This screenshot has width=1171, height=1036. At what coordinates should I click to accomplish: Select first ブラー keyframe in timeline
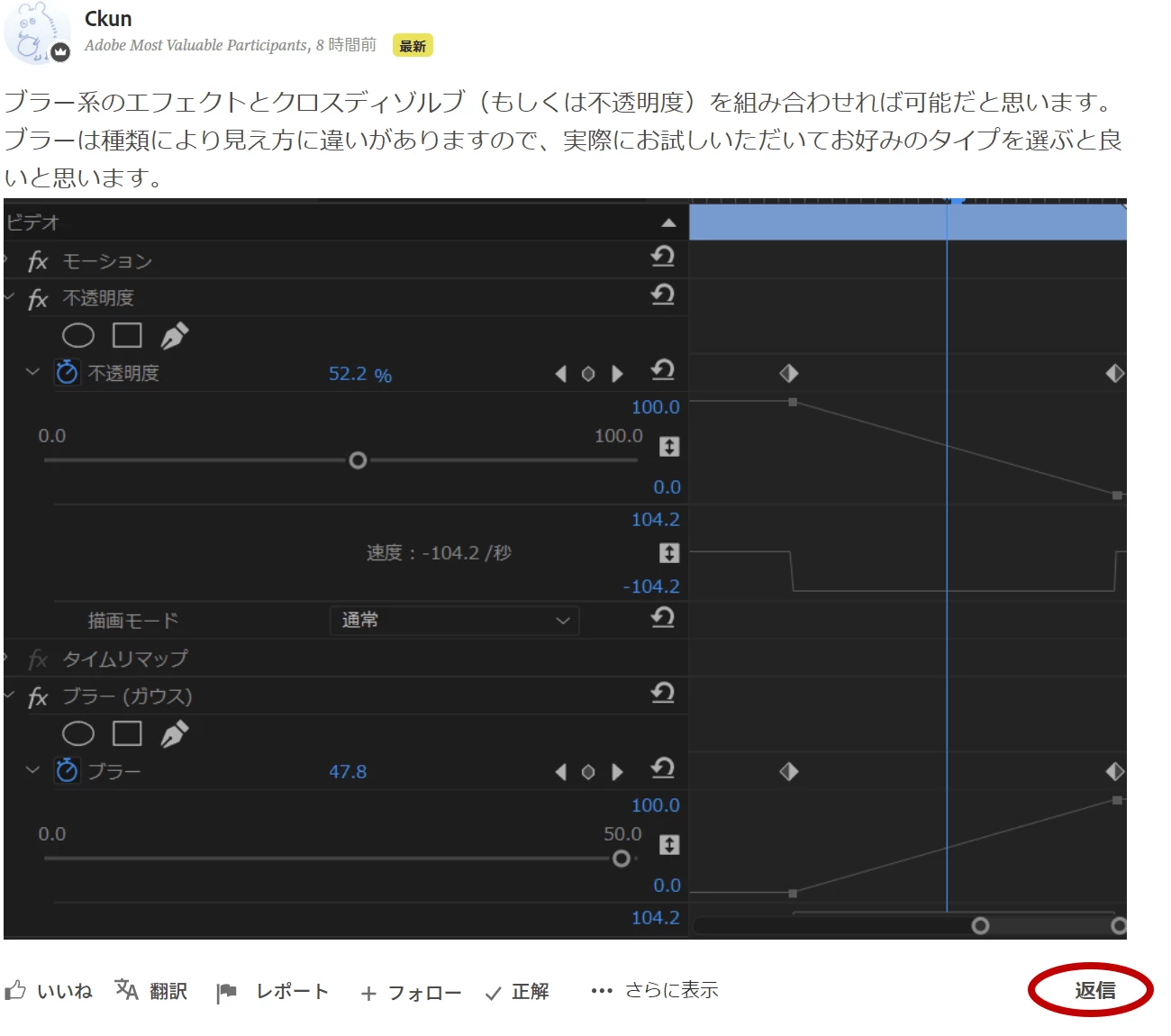pyautogui.click(x=789, y=771)
